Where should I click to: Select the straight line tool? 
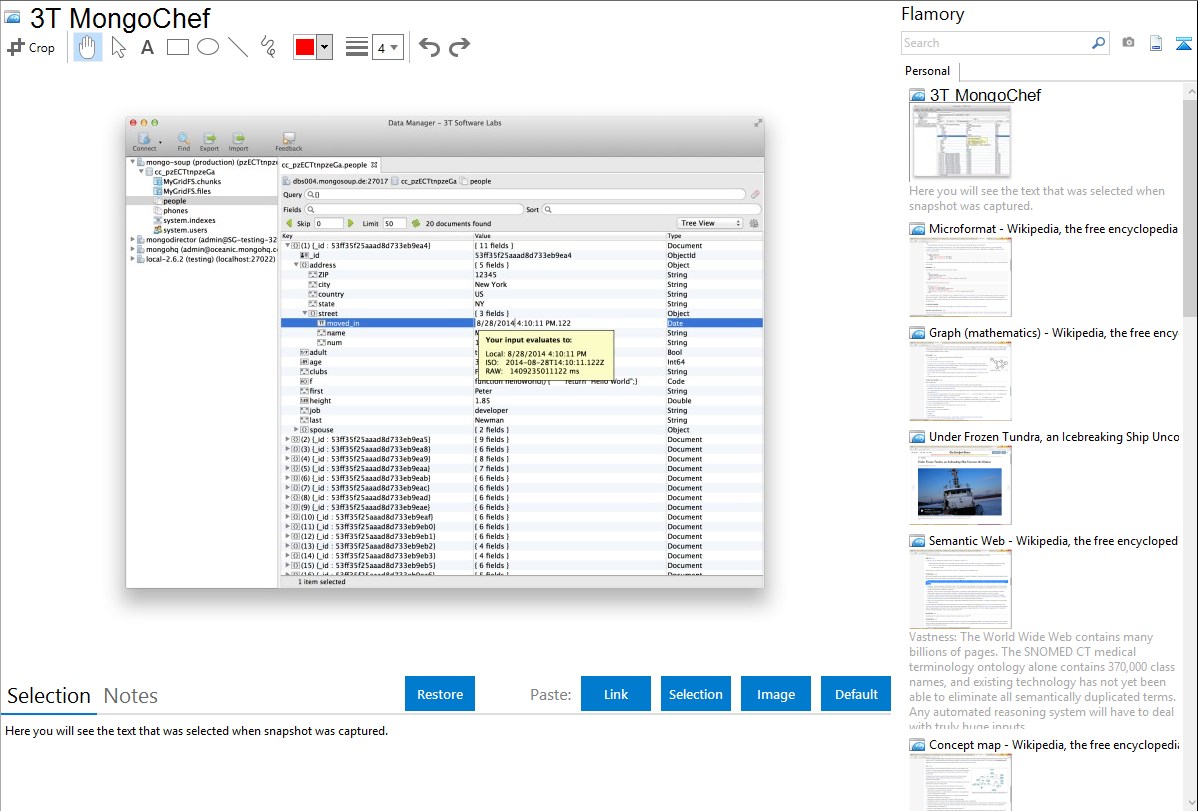pyautogui.click(x=238, y=47)
